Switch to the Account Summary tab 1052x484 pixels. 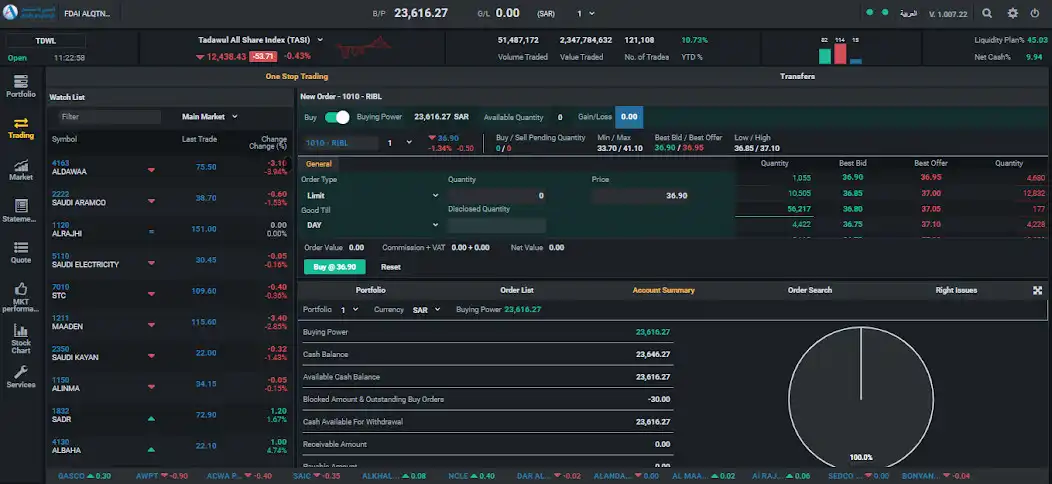click(664, 290)
